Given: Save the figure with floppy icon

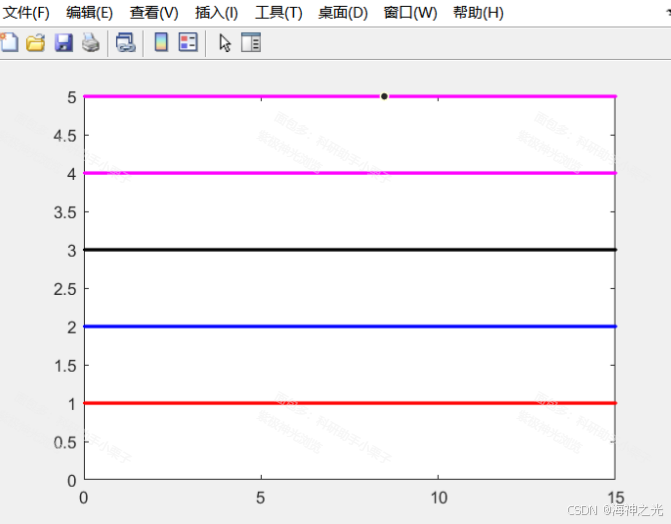Looking at the screenshot, I should point(63,43).
